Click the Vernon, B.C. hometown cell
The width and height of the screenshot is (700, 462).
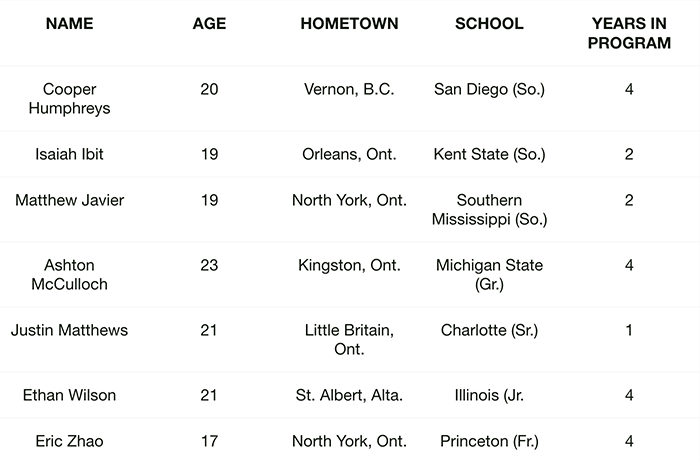tap(349, 90)
